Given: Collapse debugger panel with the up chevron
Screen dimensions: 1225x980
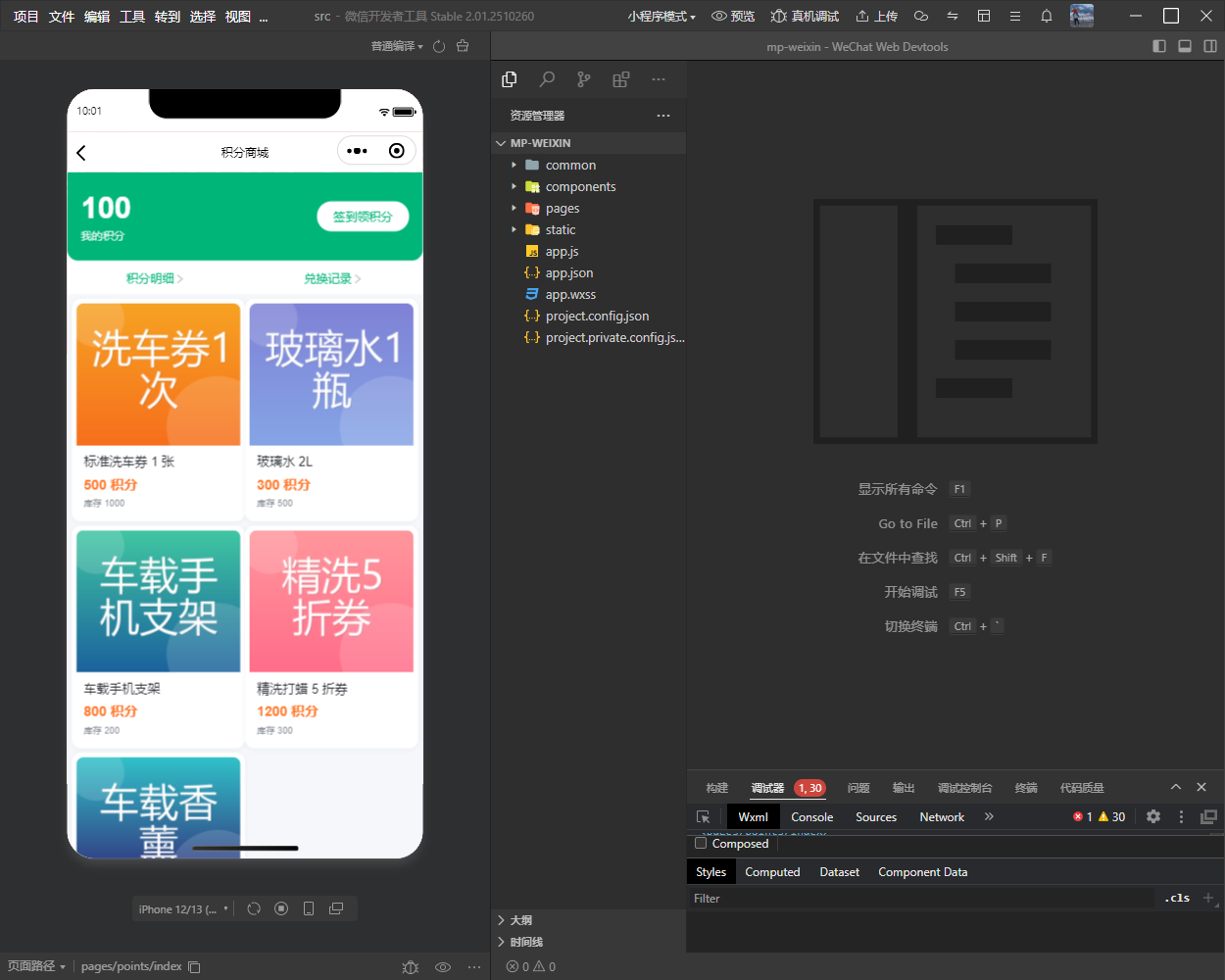Looking at the screenshot, I should [x=1176, y=787].
